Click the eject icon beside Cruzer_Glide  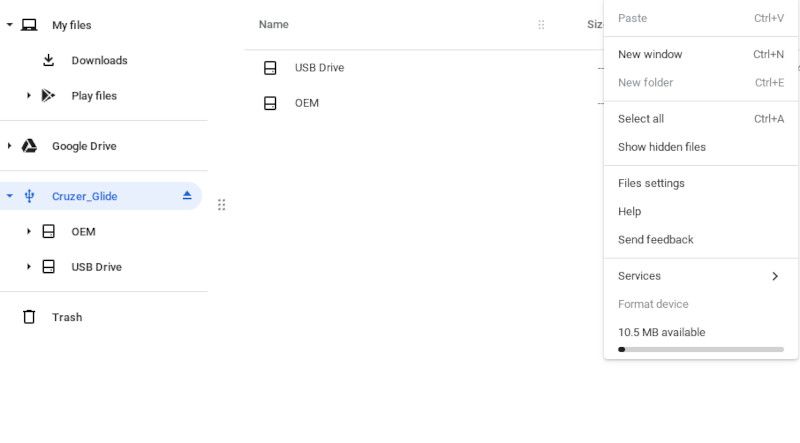point(187,196)
